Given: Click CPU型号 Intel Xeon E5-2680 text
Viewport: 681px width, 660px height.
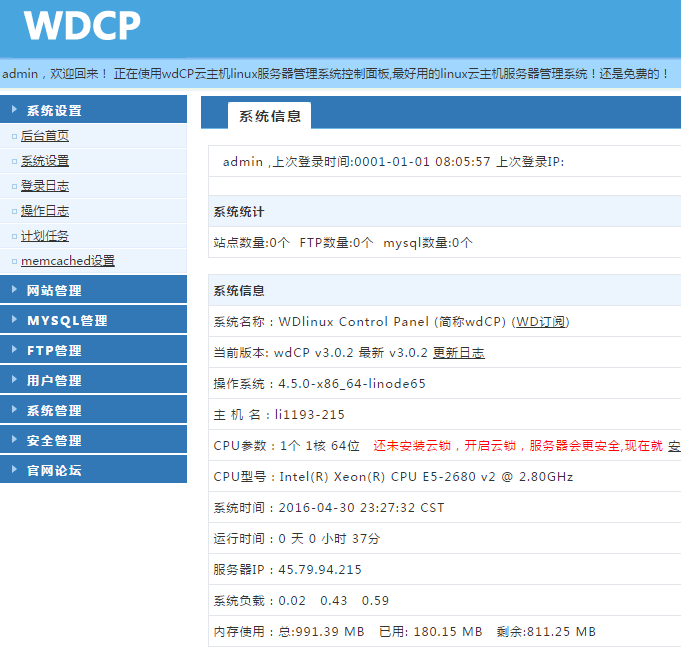Looking at the screenshot, I should click(393, 477).
